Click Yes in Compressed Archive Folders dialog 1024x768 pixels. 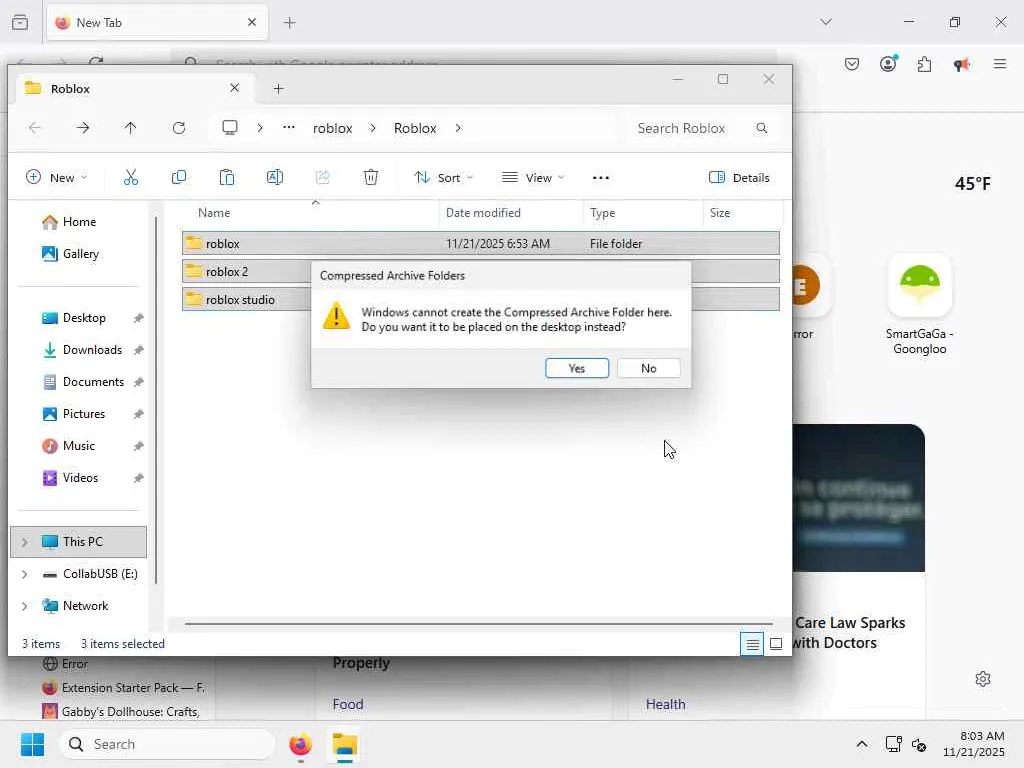click(x=577, y=368)
